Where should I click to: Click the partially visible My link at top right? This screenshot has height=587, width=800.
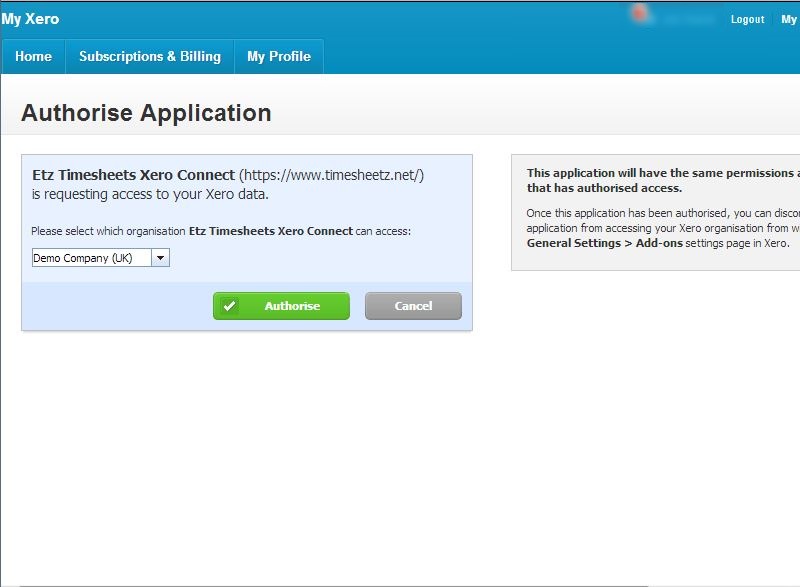coord(789,19)
